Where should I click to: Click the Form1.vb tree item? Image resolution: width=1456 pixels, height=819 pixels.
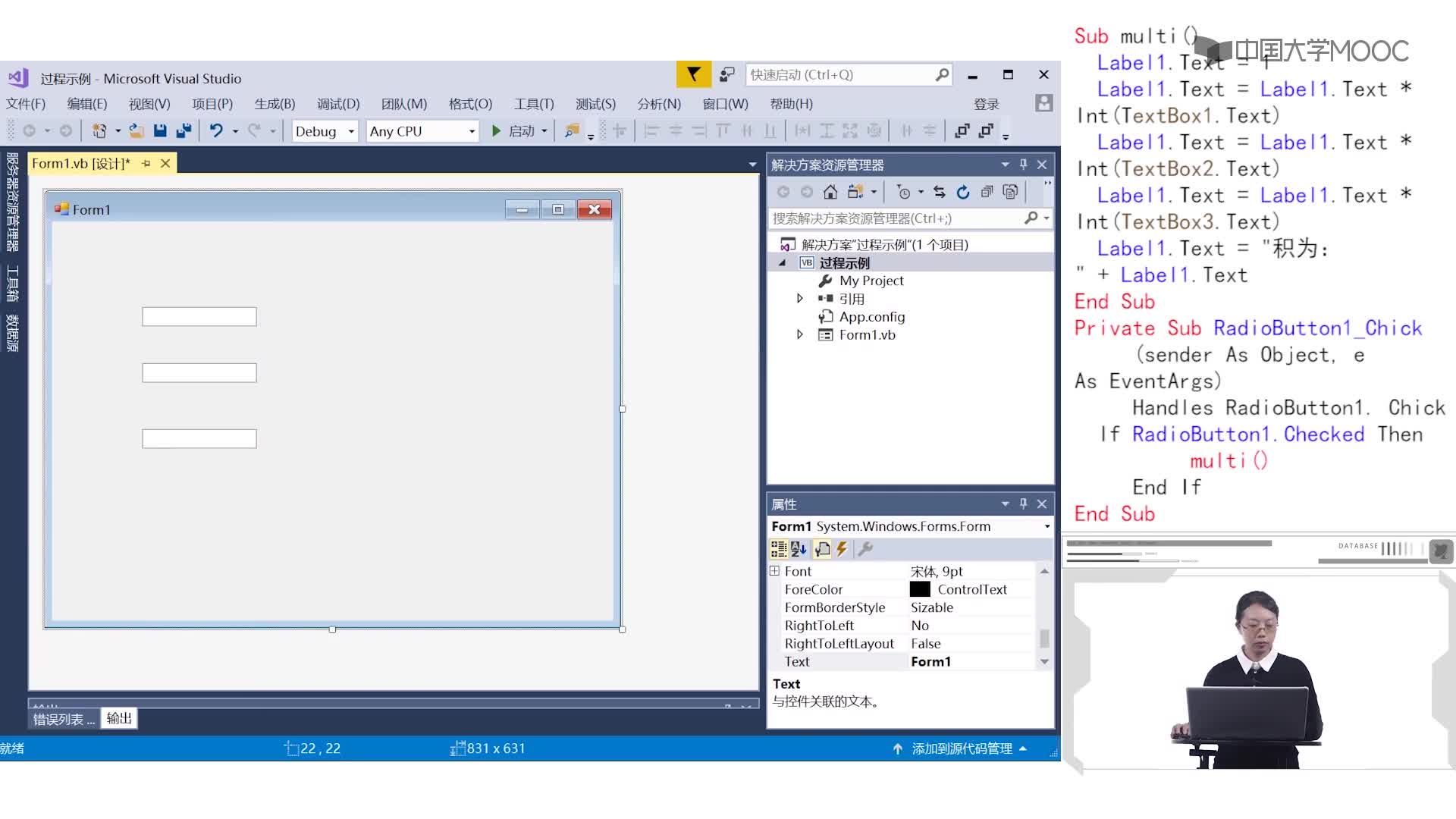tap(867, 334)
